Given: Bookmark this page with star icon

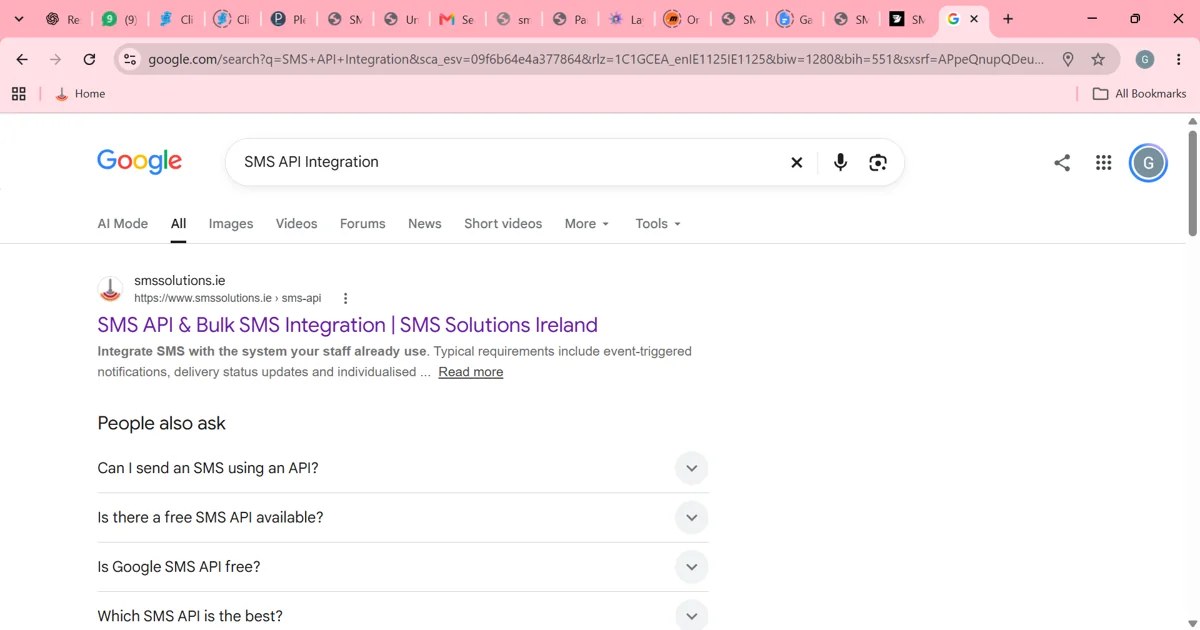Looking at the screenshot, I should pos(1098,60).
